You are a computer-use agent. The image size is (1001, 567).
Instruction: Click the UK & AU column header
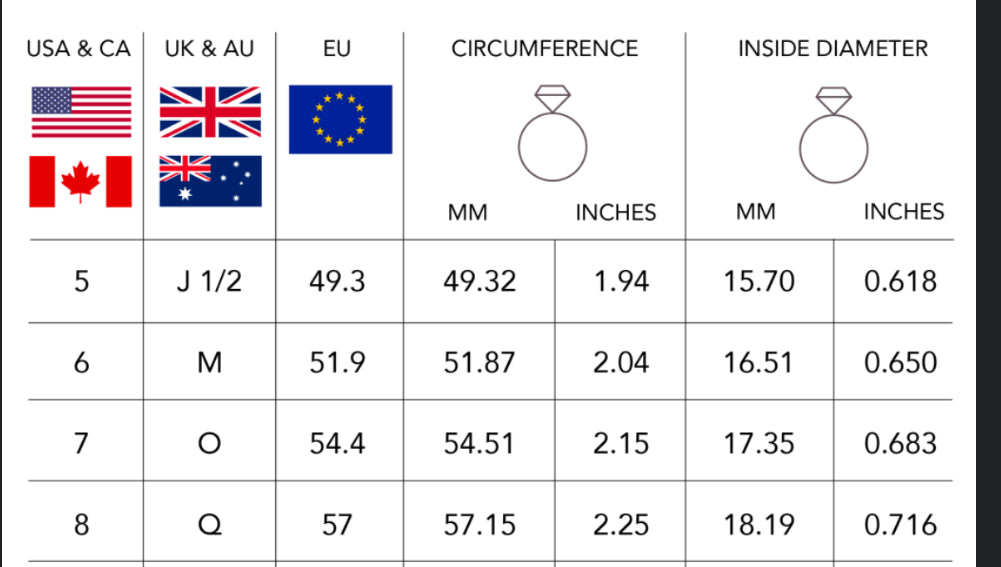(209, 49)
